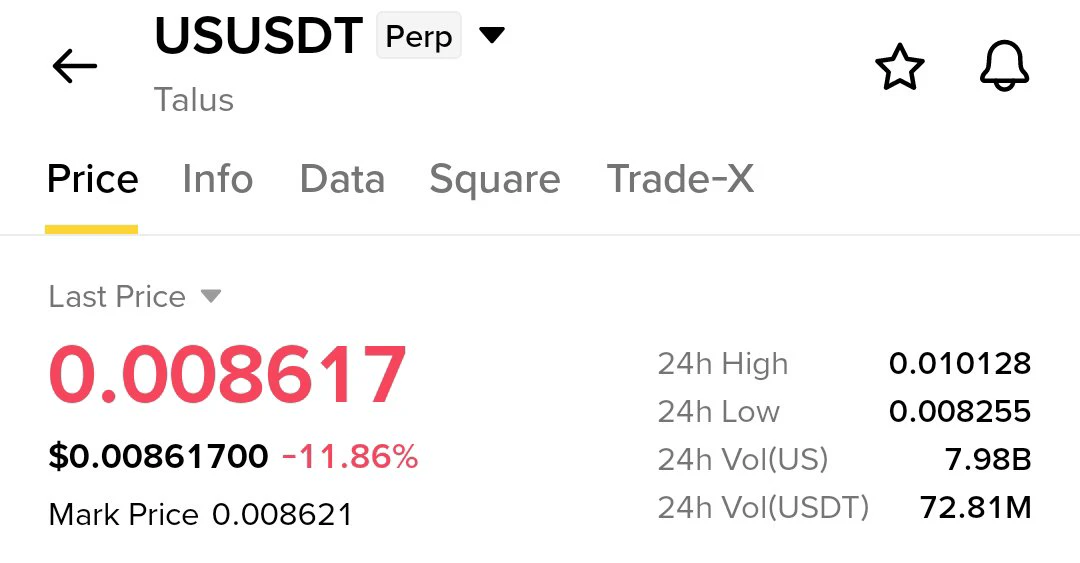The width and height of the screenshot is (1080, 563).
Task: Tap the Talus project name
Action: 194,100
